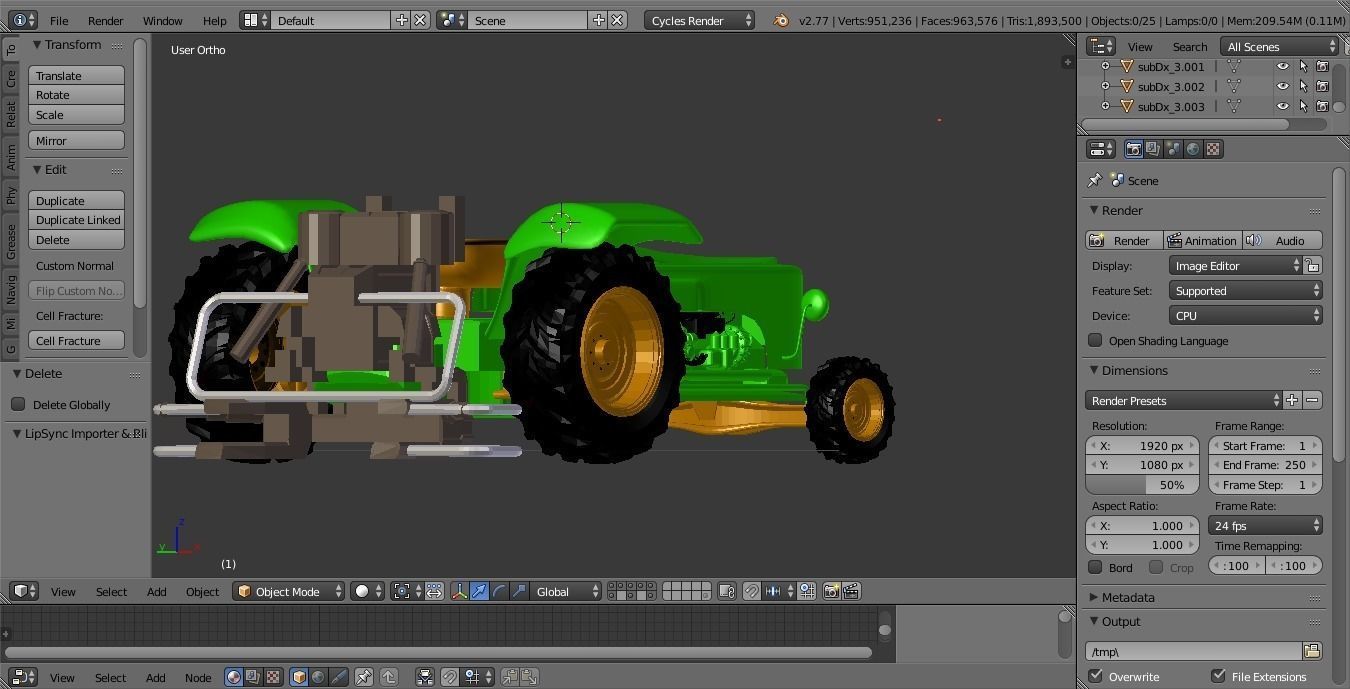Hide subDx_3.002 with its eye icon
Image resolution: width=1350 pixels, height=689 pixels.
point(1282,86)
